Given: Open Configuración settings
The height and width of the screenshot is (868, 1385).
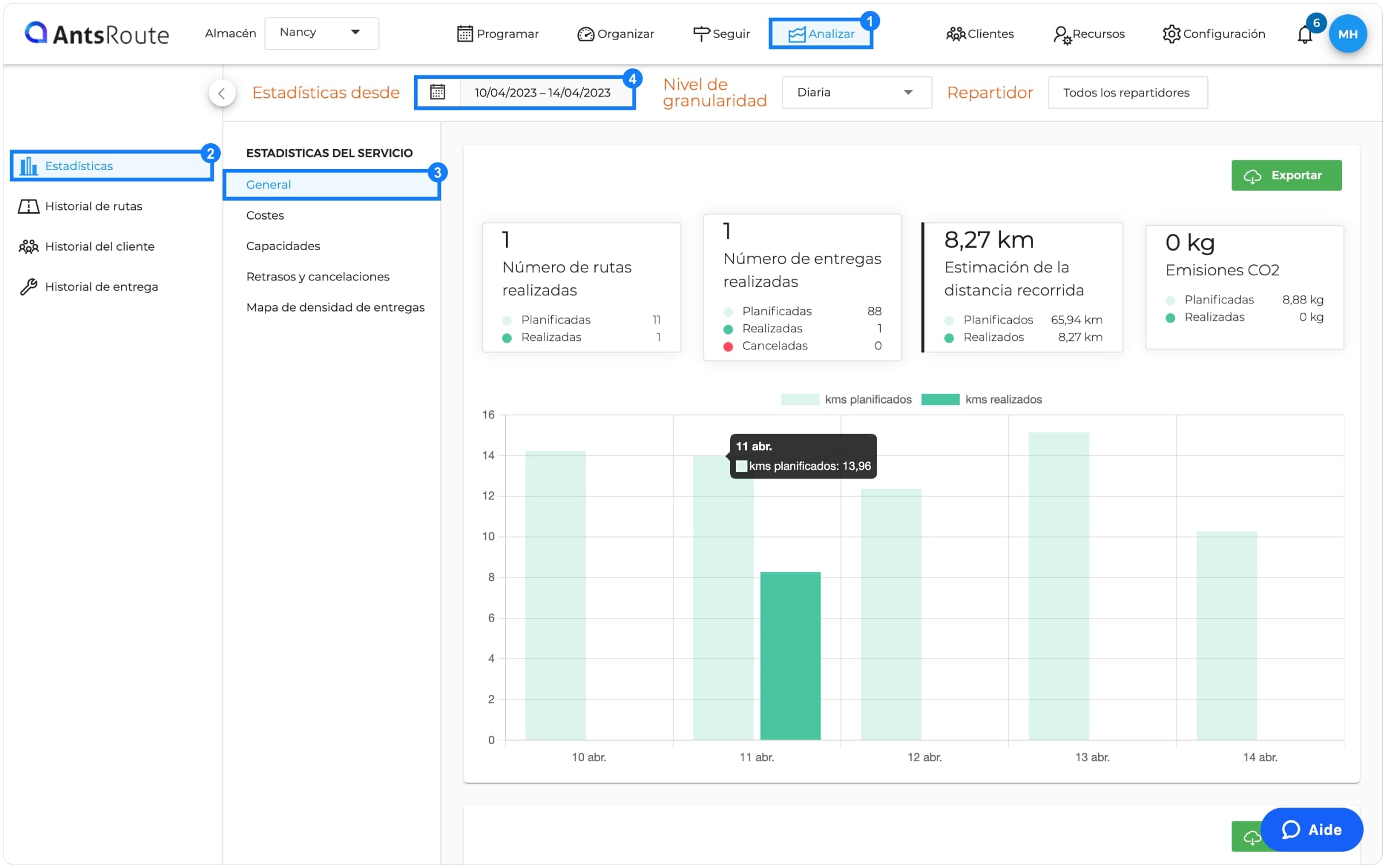Looking at the screenshot, I should coord(1214,34).
